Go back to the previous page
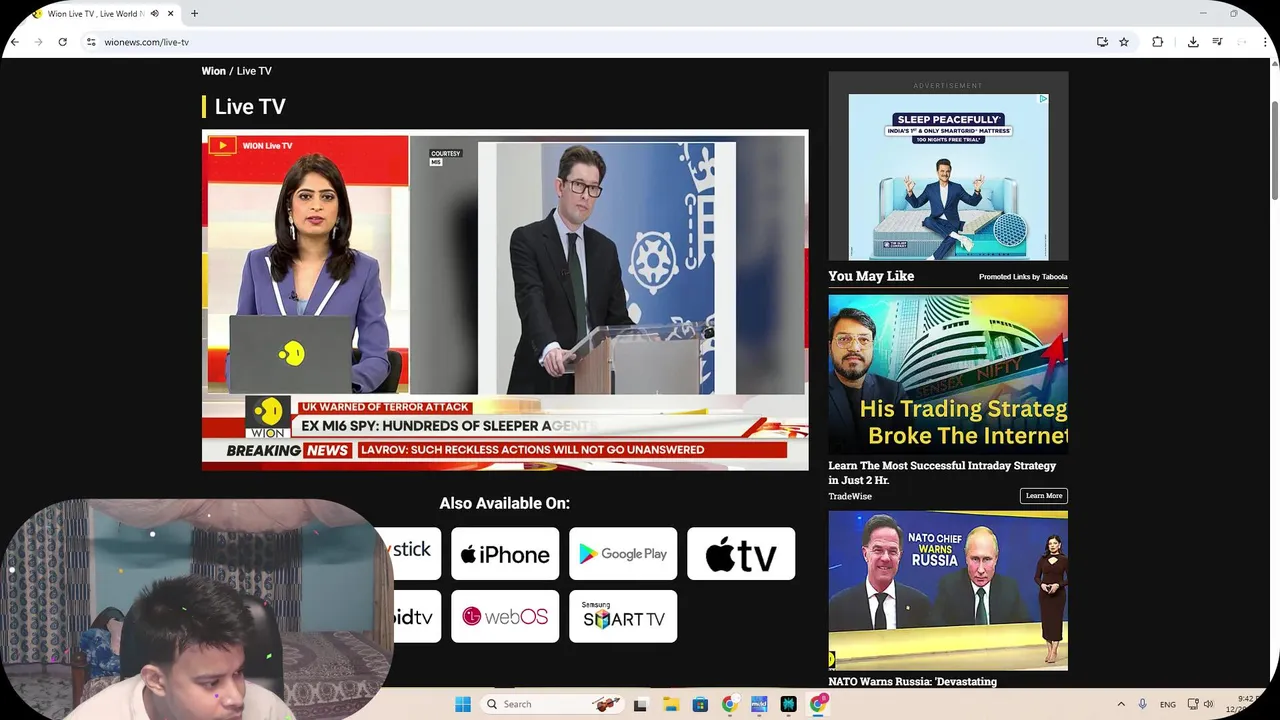This screenshot has height=720, width=1280. click(x=15, y=42)
